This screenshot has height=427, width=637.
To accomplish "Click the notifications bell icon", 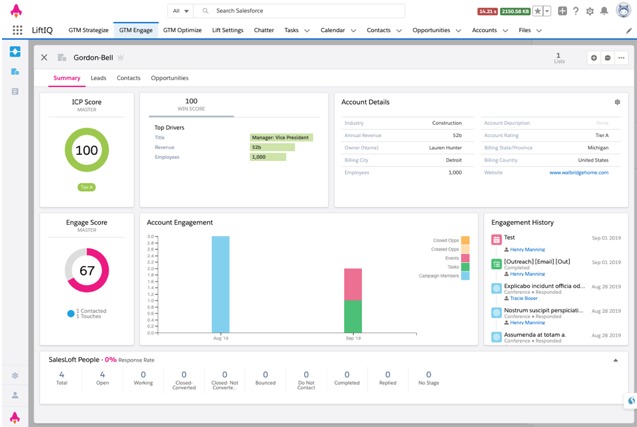I will click(x=604, y=11).
